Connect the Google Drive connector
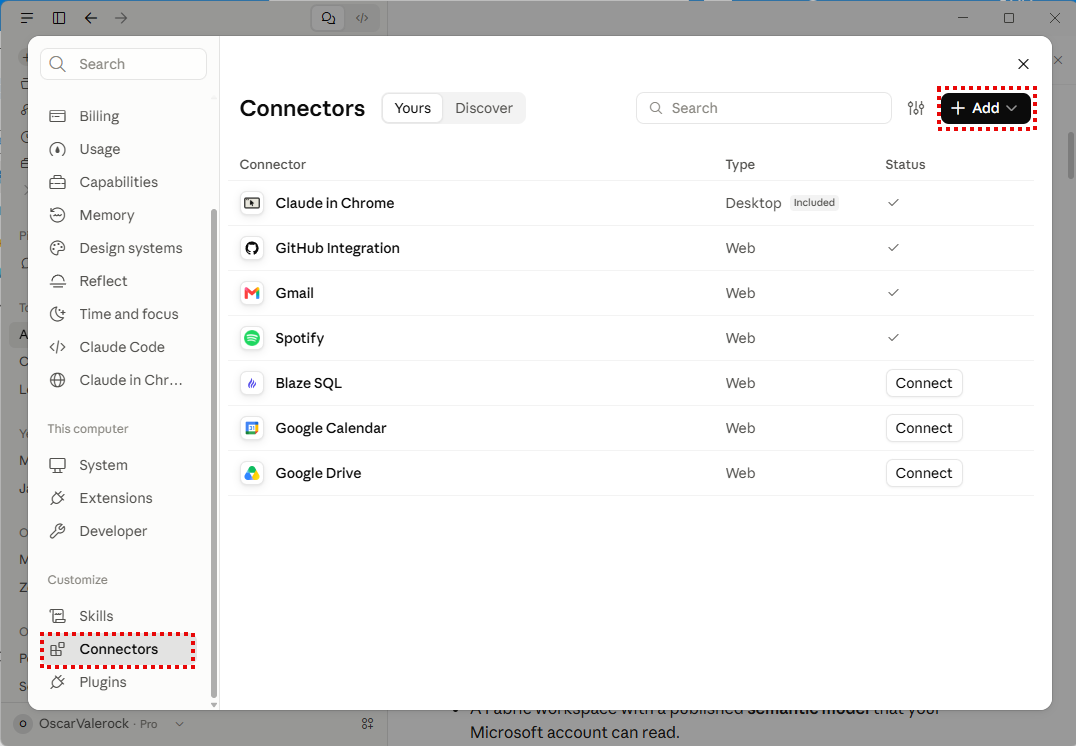This screenshot has width=1076, height=746. (924, 473)
